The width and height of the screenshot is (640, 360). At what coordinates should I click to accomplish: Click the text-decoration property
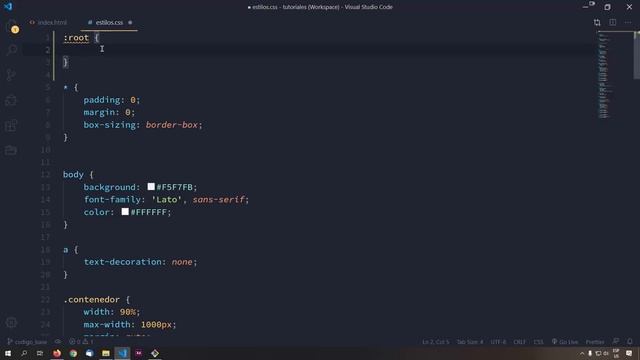[122, 262]
